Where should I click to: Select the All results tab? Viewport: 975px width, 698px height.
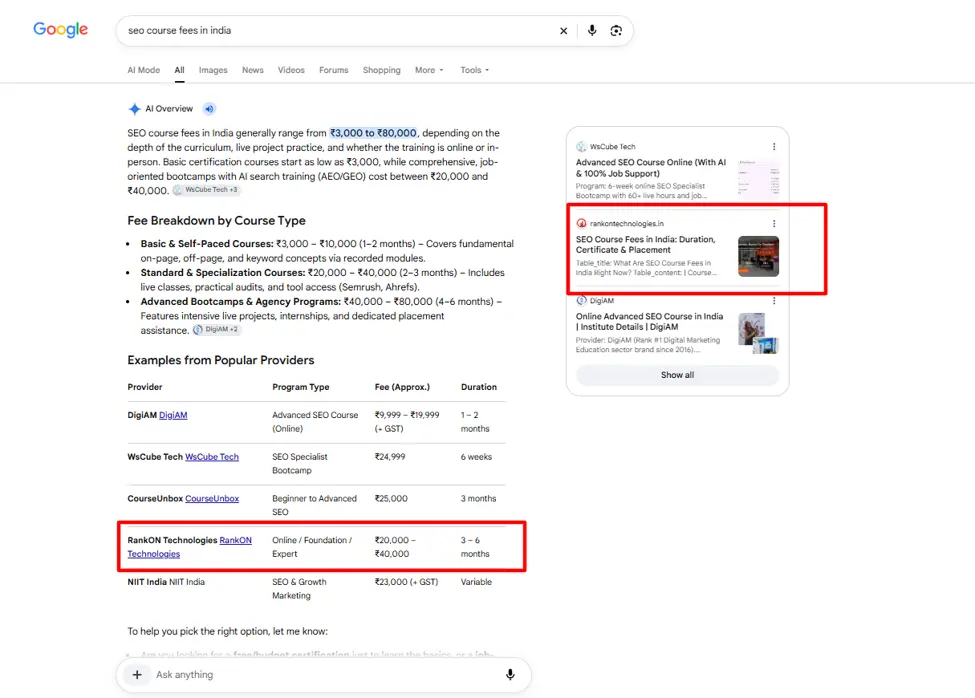pyautogui.click(x=180, y=70)
